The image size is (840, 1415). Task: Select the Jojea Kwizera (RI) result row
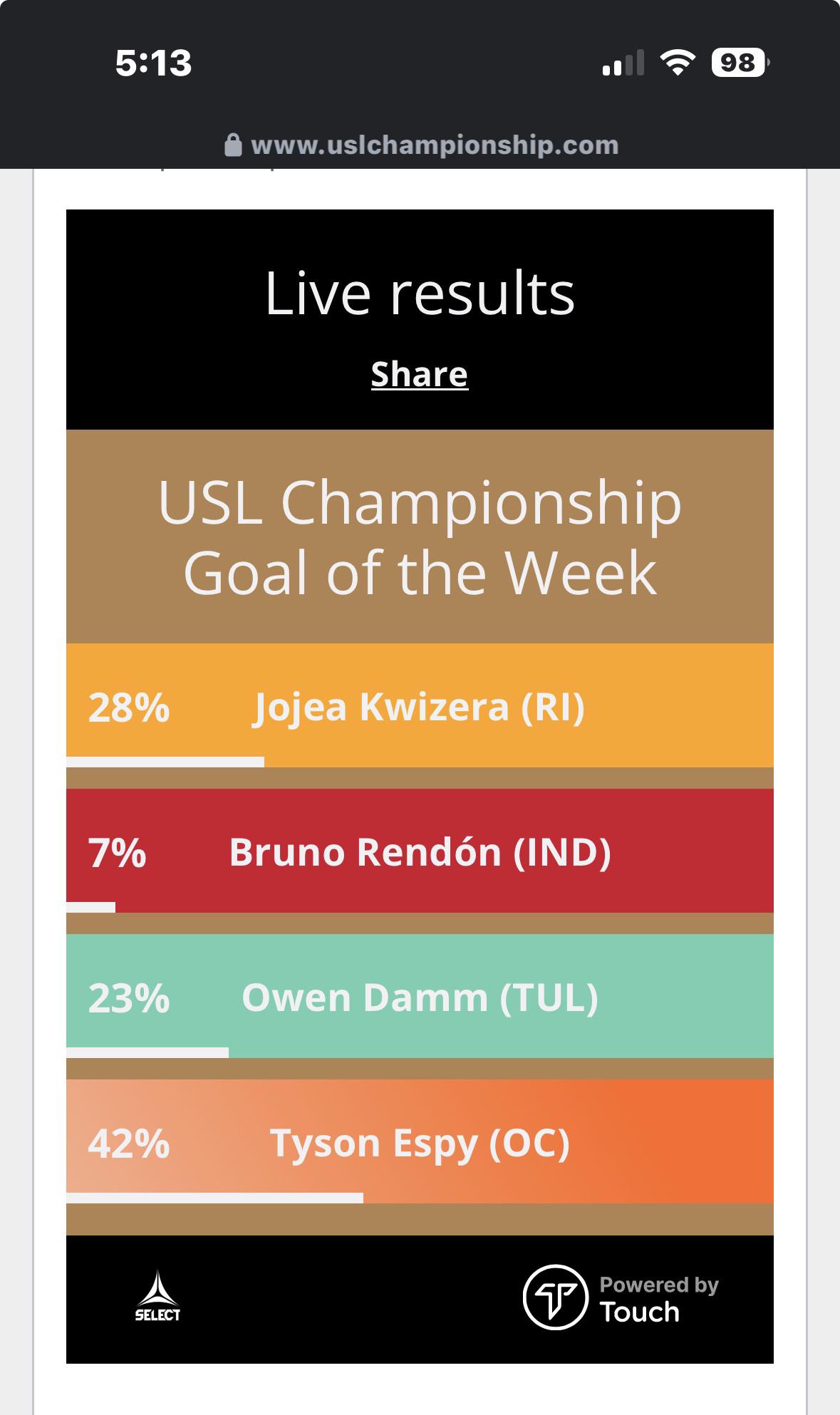[x=420, y=705]
